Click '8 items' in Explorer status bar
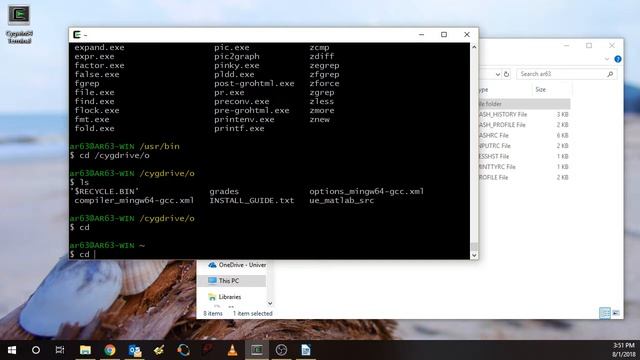 point(213,313)
